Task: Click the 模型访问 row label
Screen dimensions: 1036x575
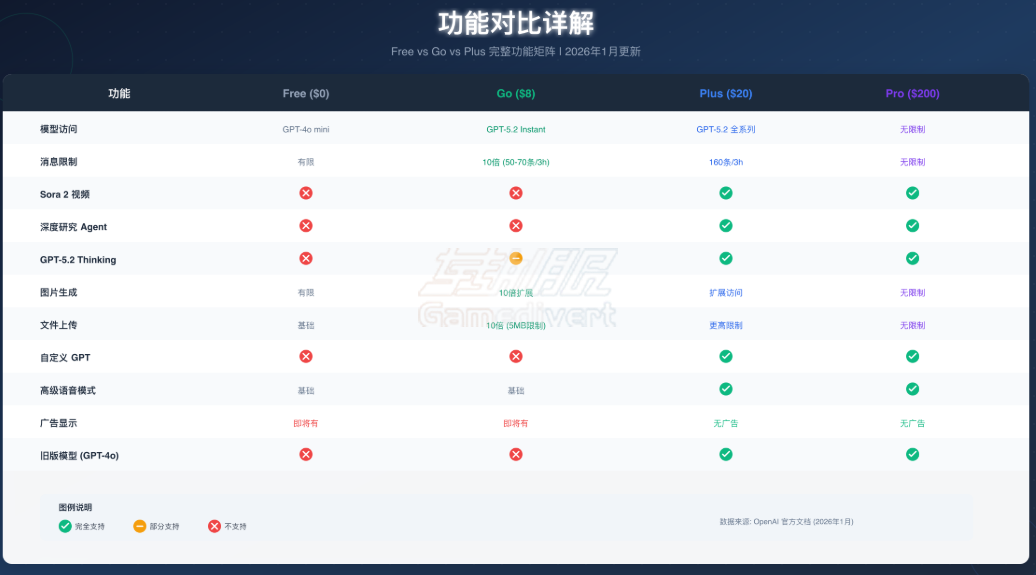Action: 59,129
